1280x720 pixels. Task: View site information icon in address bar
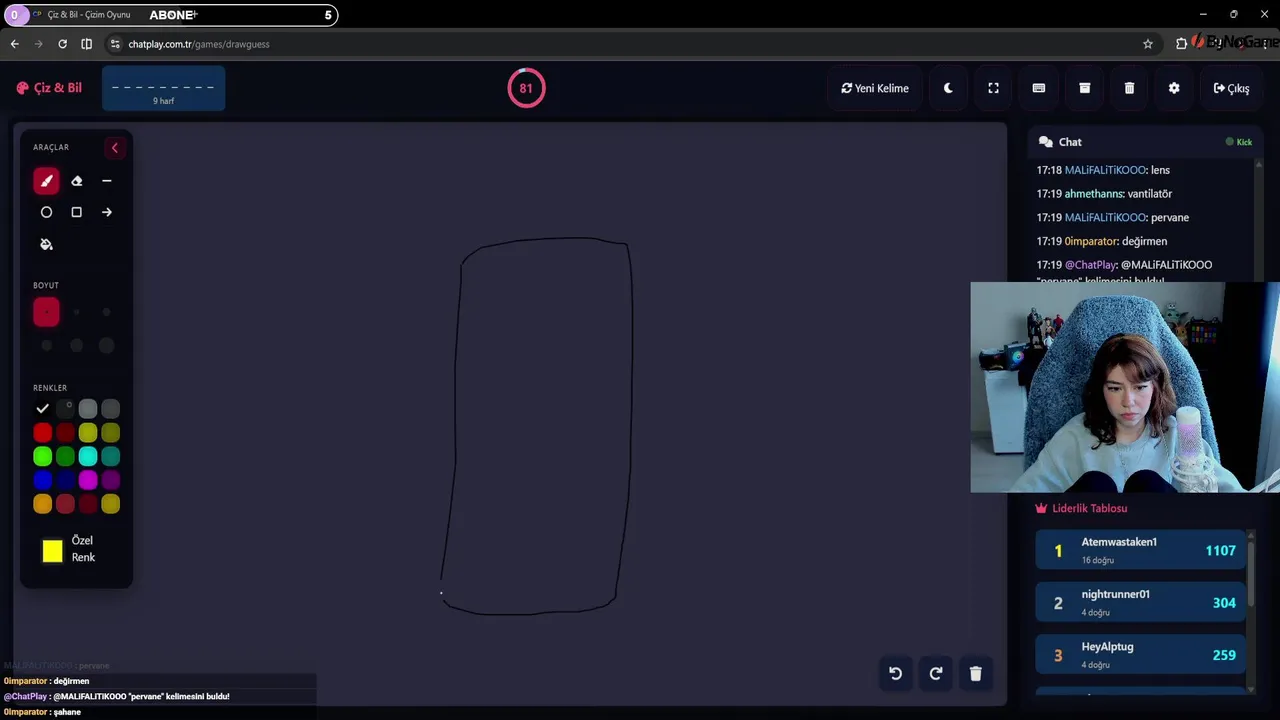tap(116, 44)
